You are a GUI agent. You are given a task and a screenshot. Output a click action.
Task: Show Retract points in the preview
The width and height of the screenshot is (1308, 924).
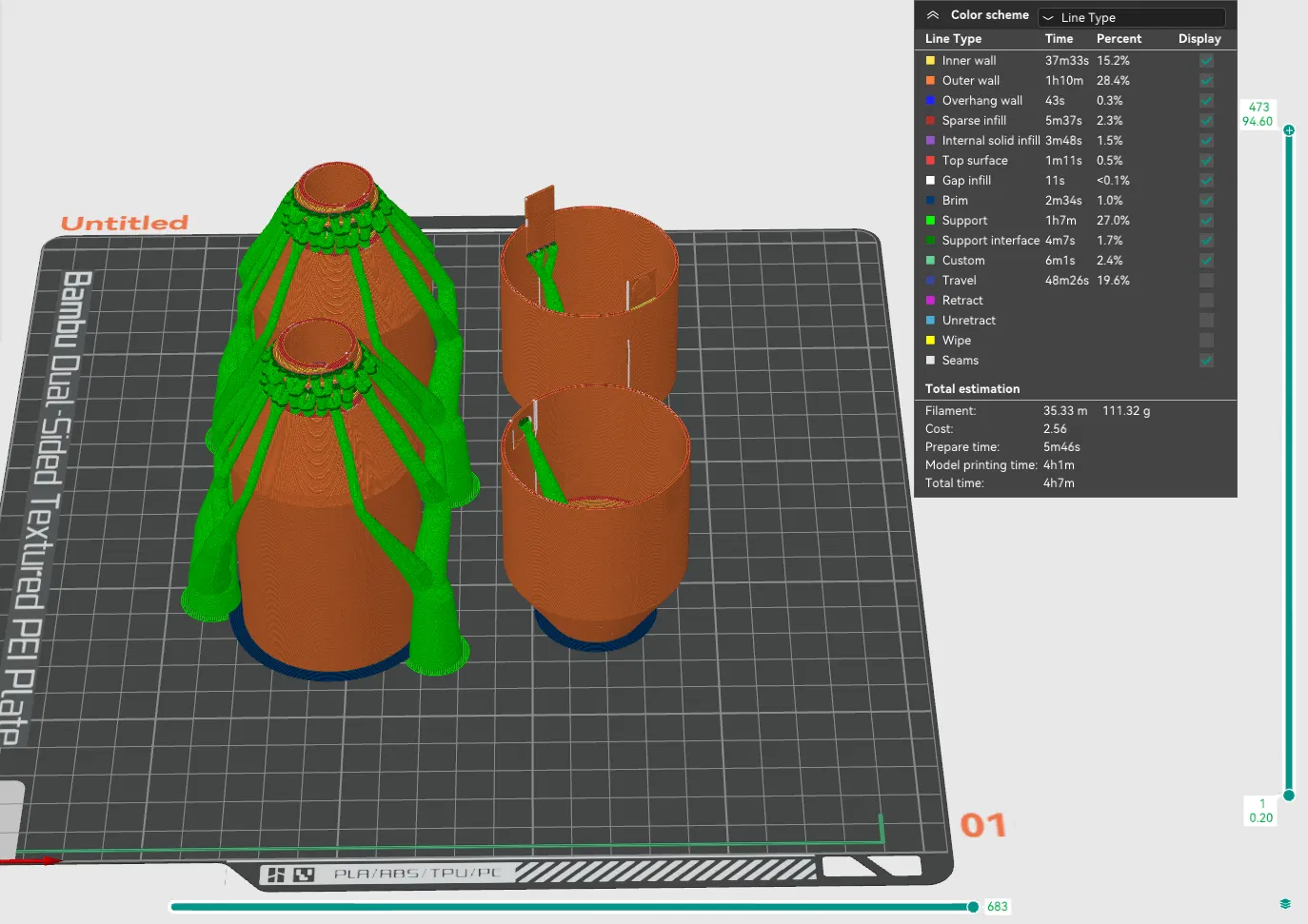(1206, 301)
